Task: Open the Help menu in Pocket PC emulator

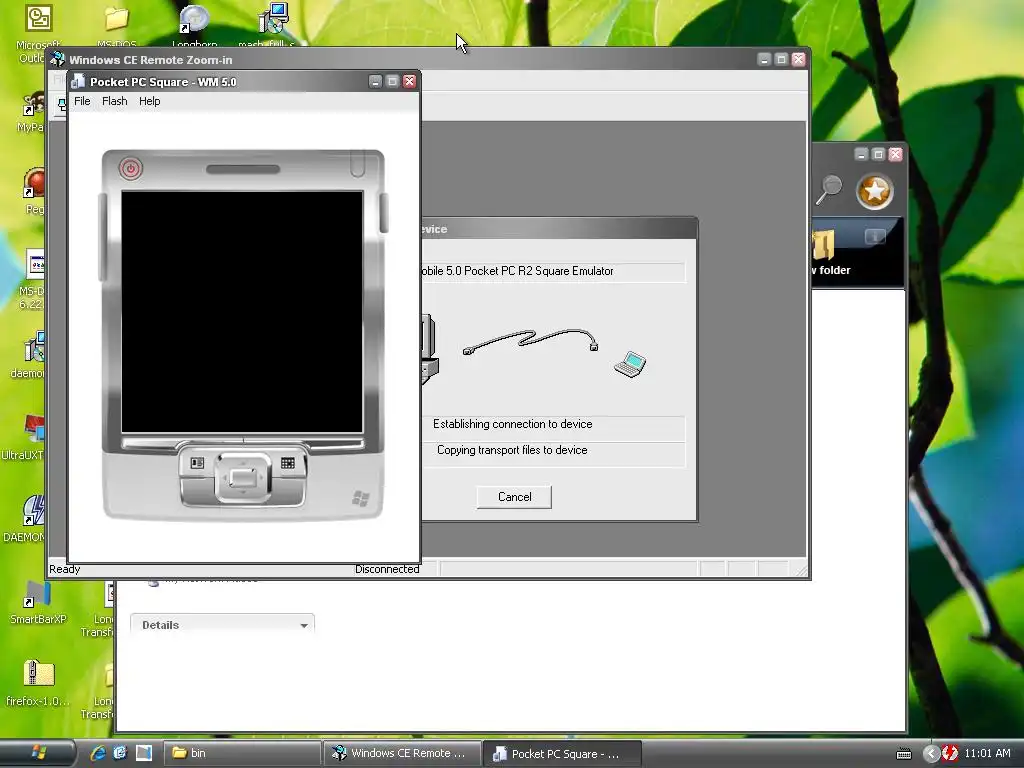Action: coord(150,101)
